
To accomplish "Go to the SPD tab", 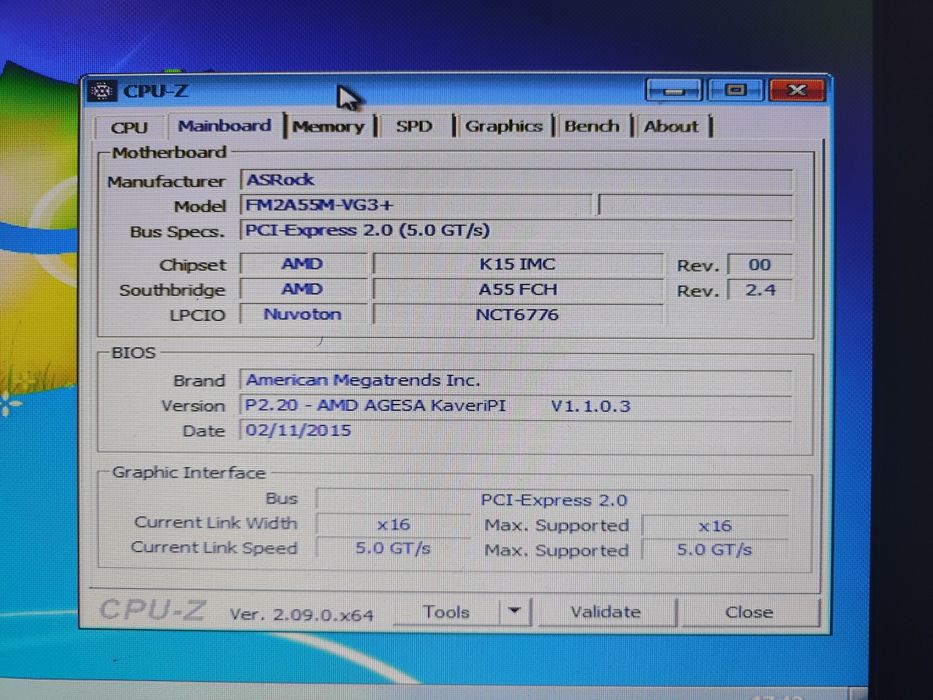I will click(414, 126).
